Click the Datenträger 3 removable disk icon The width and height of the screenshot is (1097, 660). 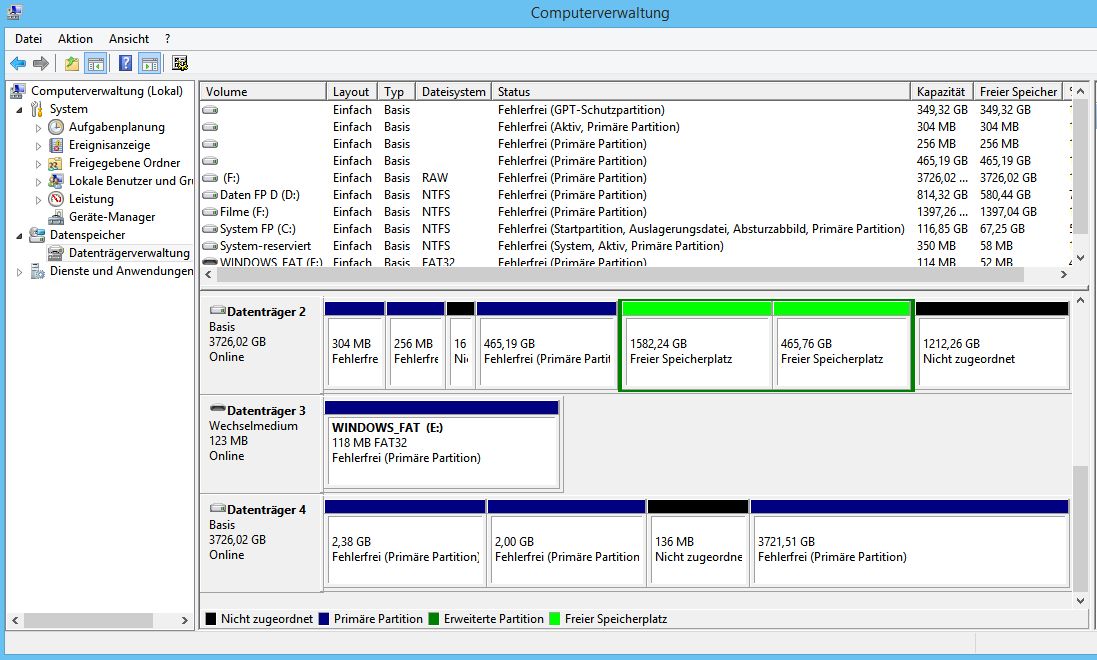click(x=218, y=409)
